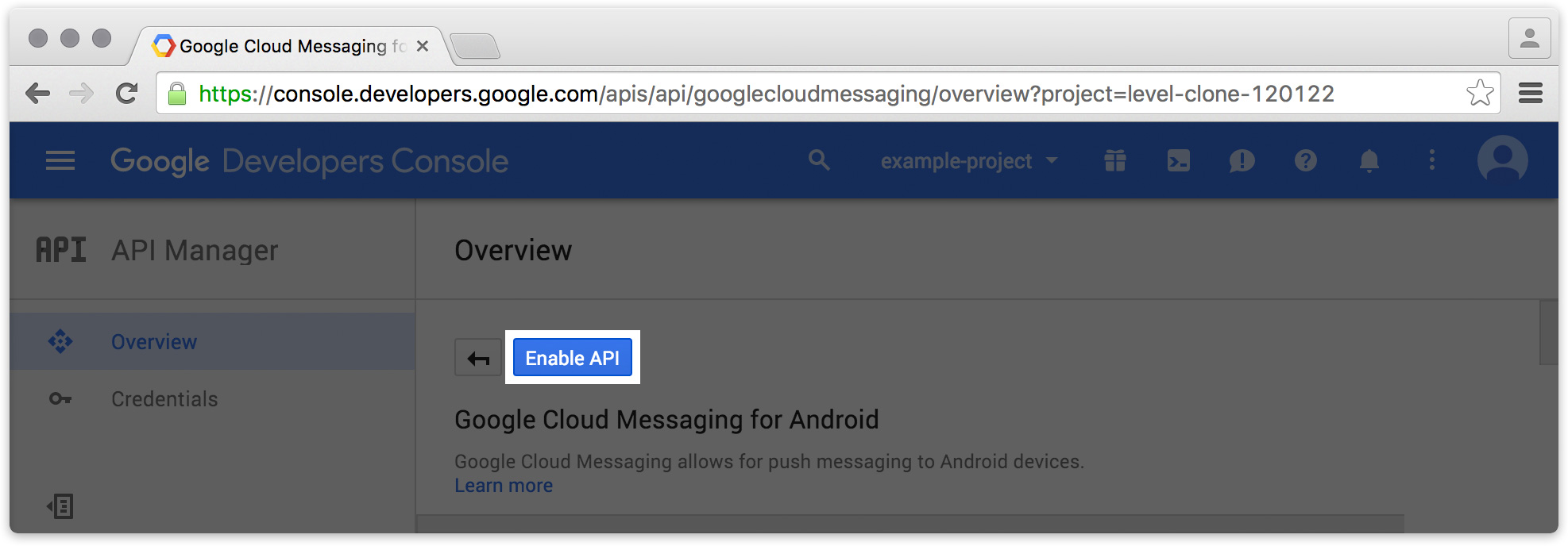1568x546 pixels.
Task: Open the help question mark icon
Action: tap(1305, 161)
